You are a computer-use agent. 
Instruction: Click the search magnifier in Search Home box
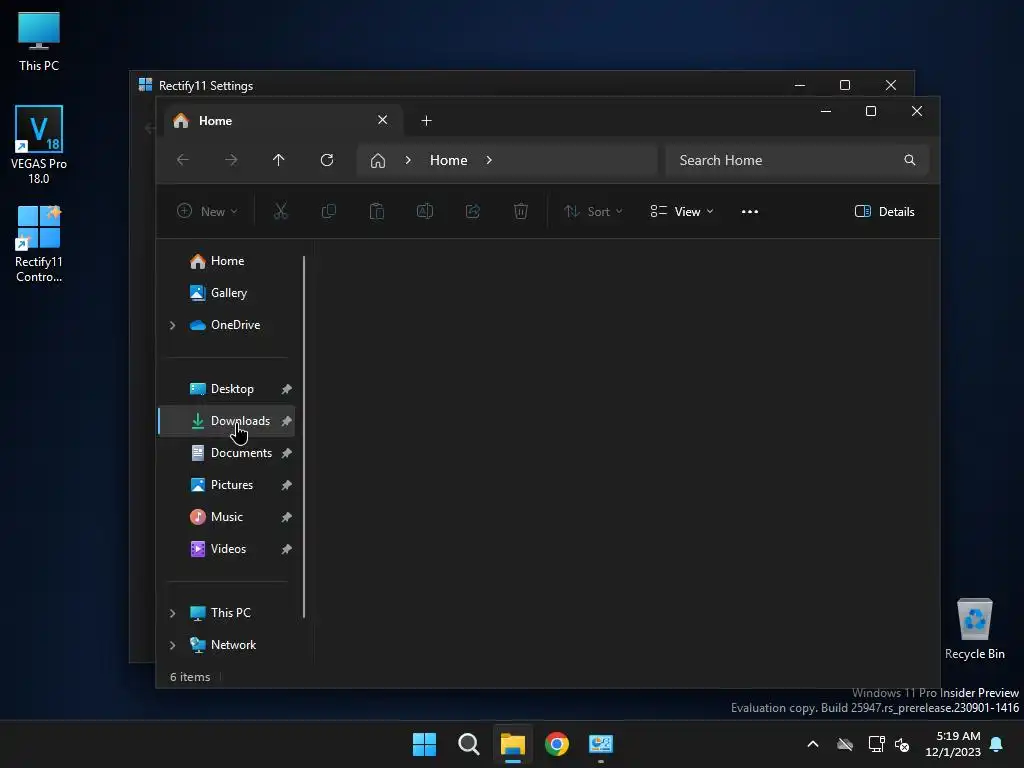click(910, 160)
